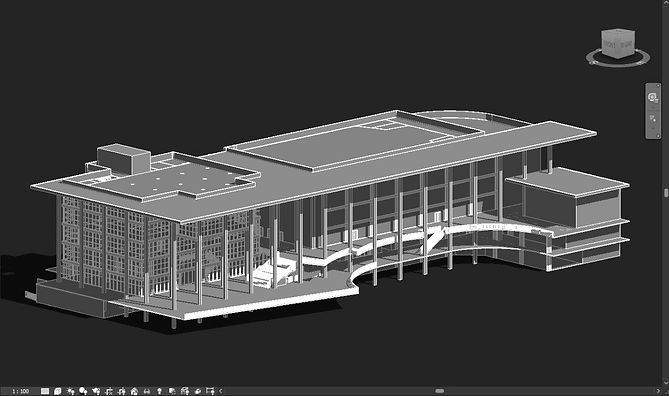Open Temporary Hide/Isolate glasses icon
The image size is (669, 396).
[147, 391]
